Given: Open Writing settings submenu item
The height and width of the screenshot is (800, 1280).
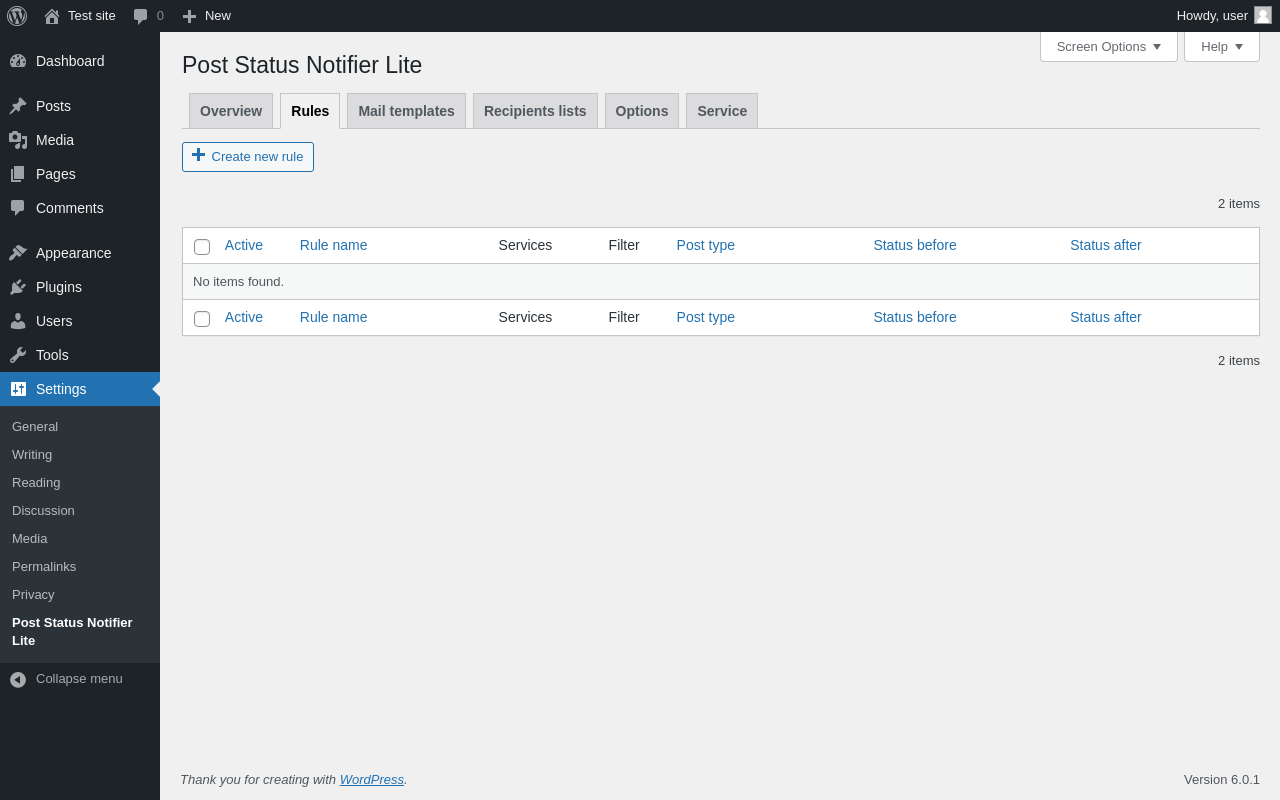Looking at the screenshot, I should [32, 454].
